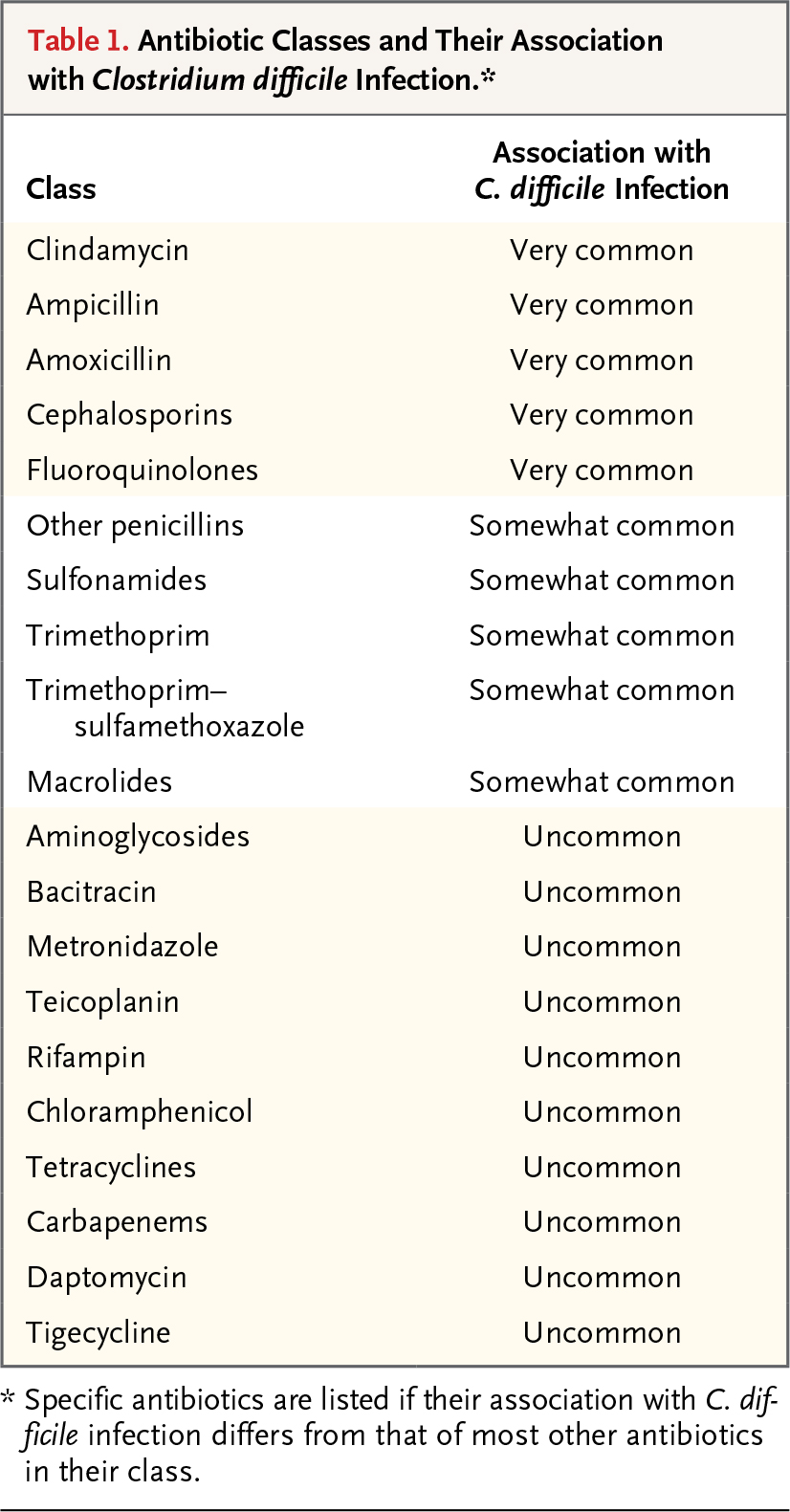Click 'Uncommon' next to Tigecycline
Image resolution: width=790 pixels, height=1512 pixels.
pyautogui.click(x=602, y=1333)
